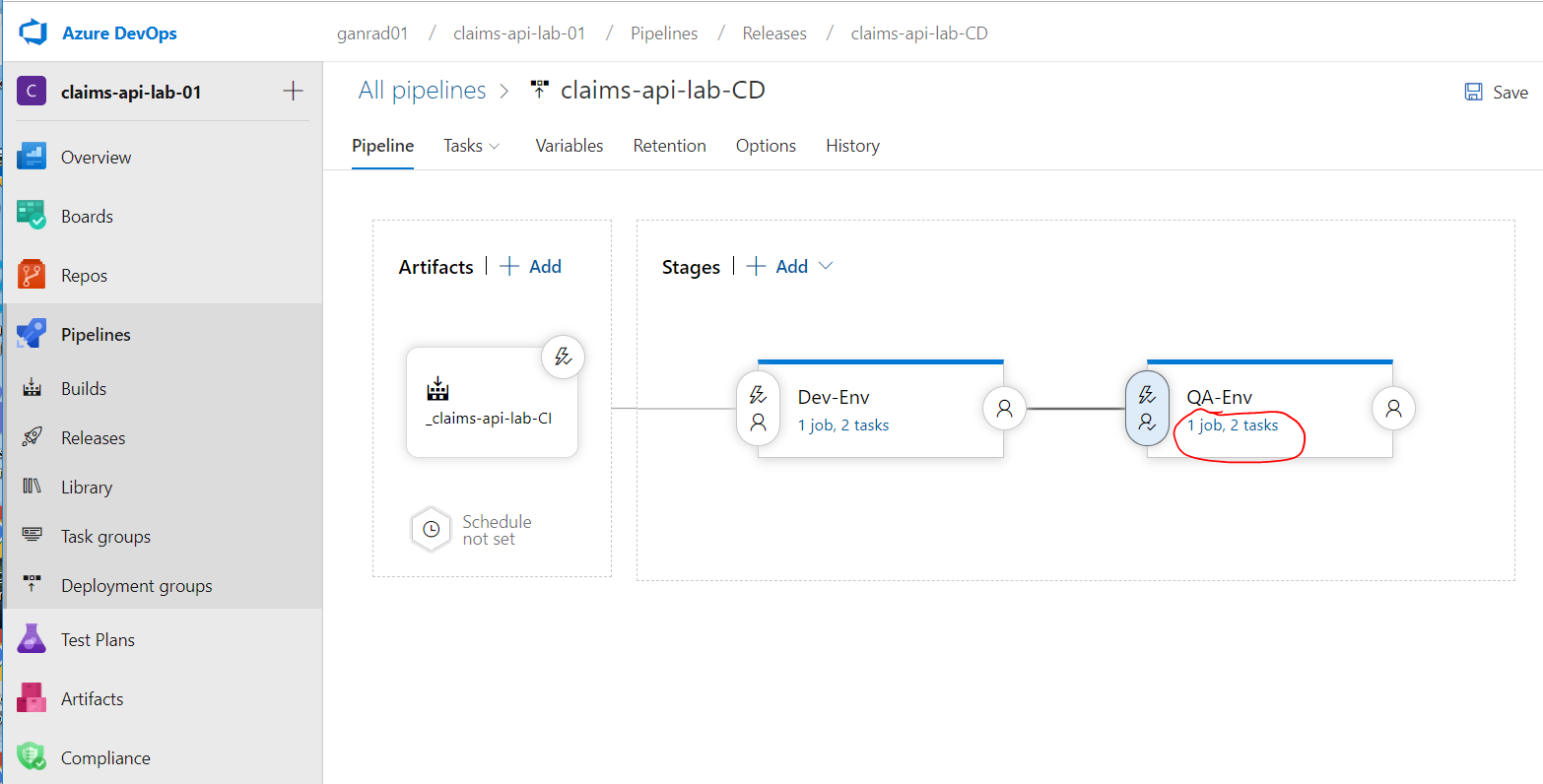
Task: Switch to the Pipeline tab
Action: tap(382, 146)
